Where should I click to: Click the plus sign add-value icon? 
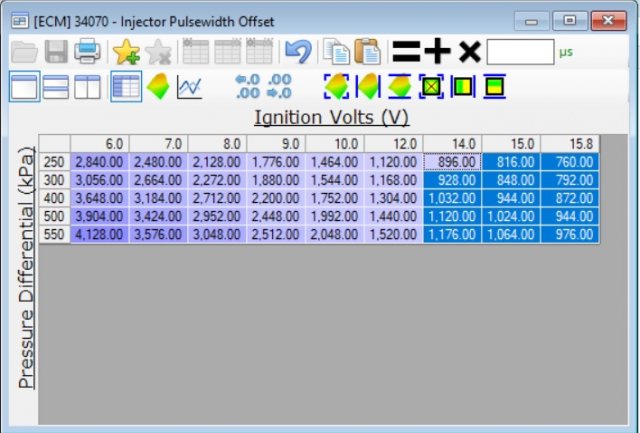[437, 52]
